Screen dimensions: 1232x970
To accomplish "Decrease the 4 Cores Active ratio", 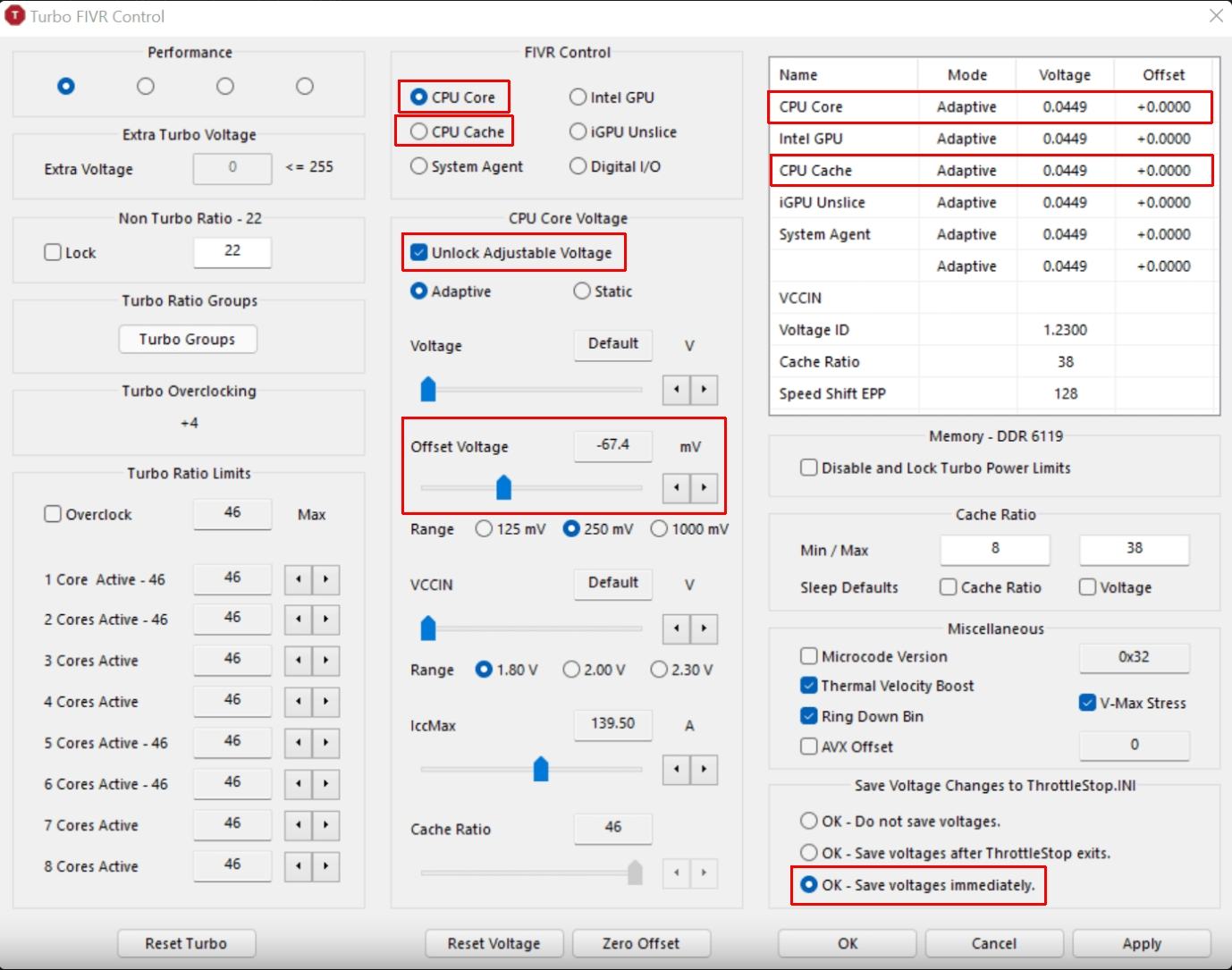I will click(x=298, y=702).
